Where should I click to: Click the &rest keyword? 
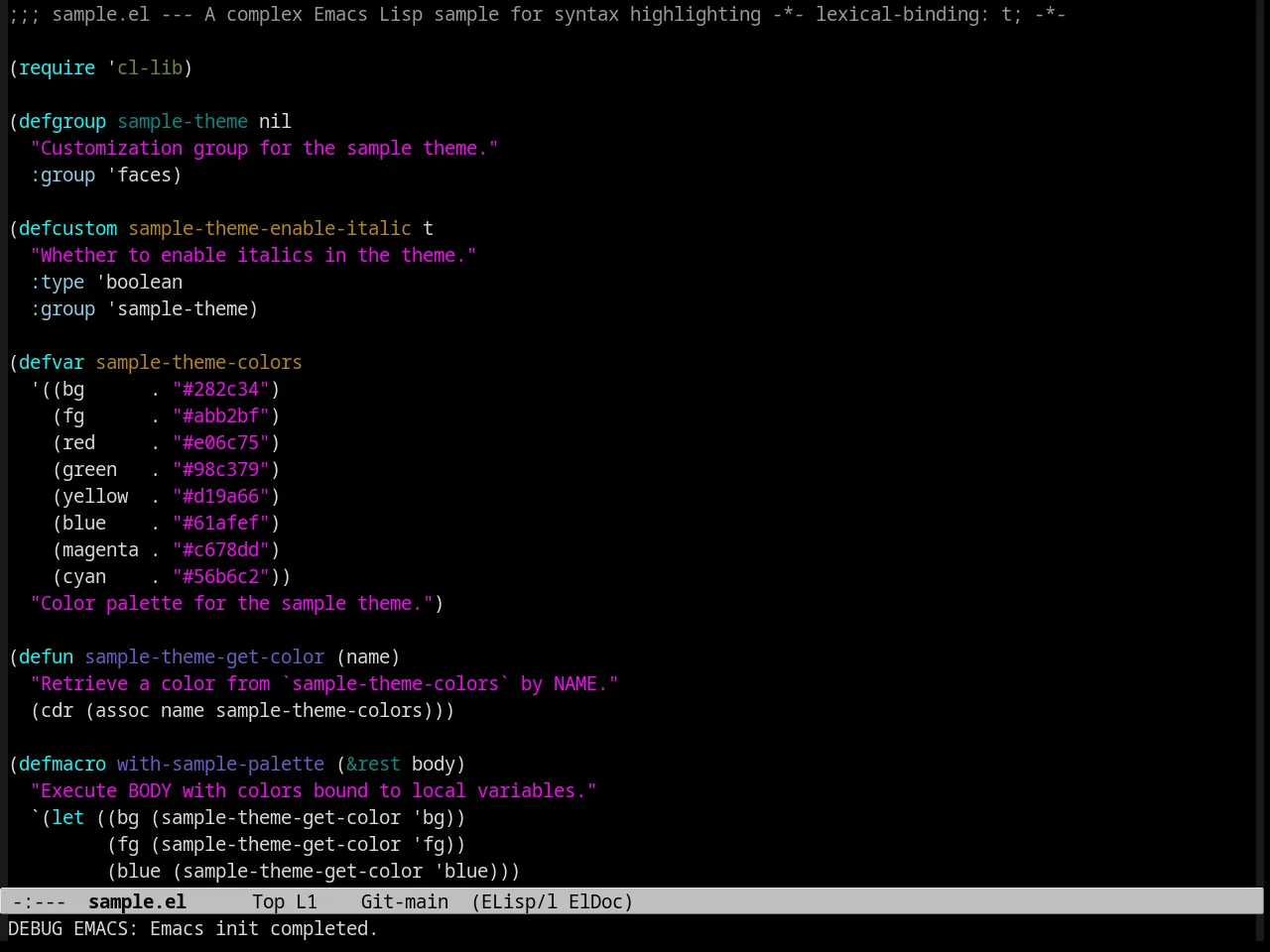click(373, 764)
